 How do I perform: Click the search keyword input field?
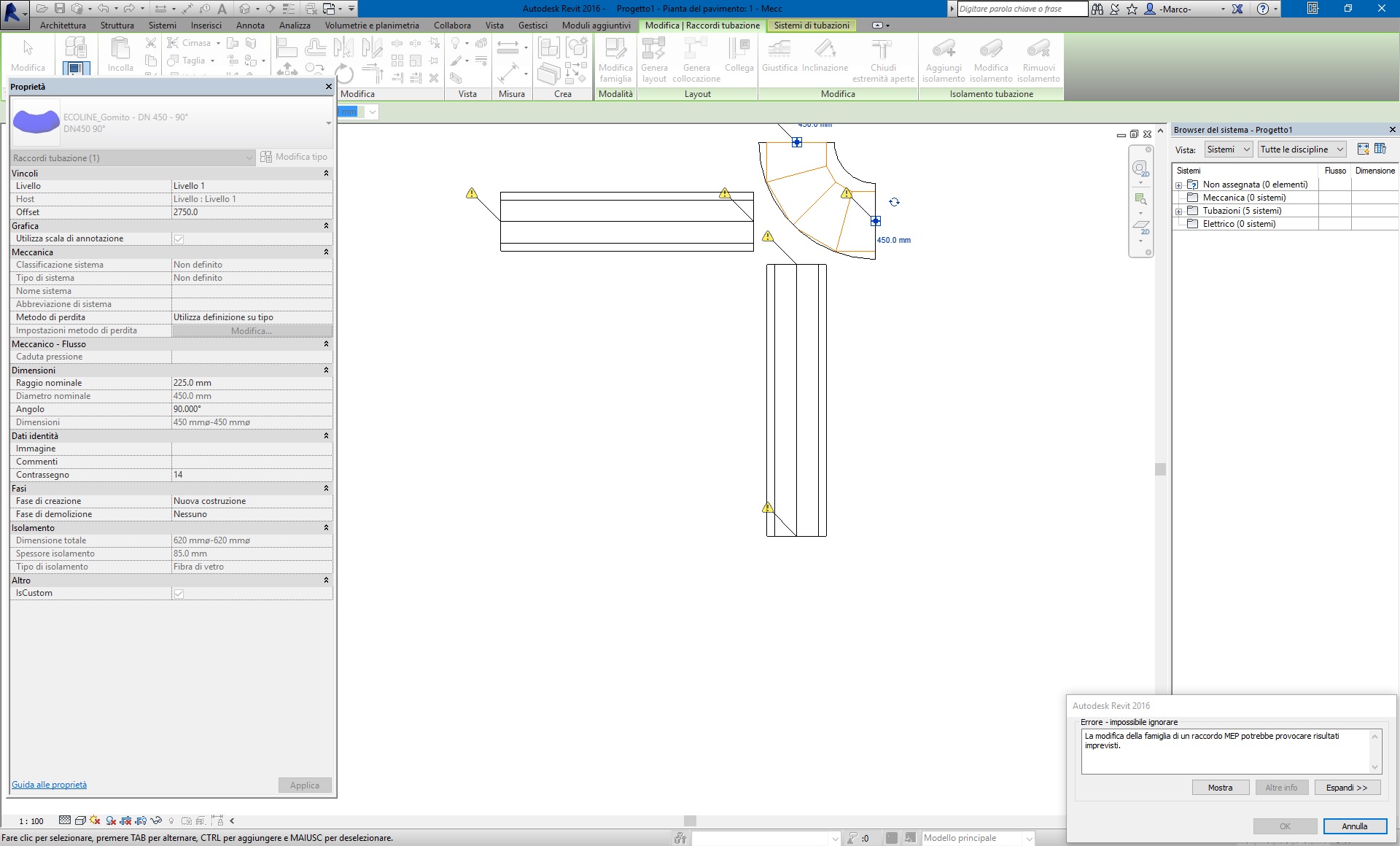(x=1022, y=9)
